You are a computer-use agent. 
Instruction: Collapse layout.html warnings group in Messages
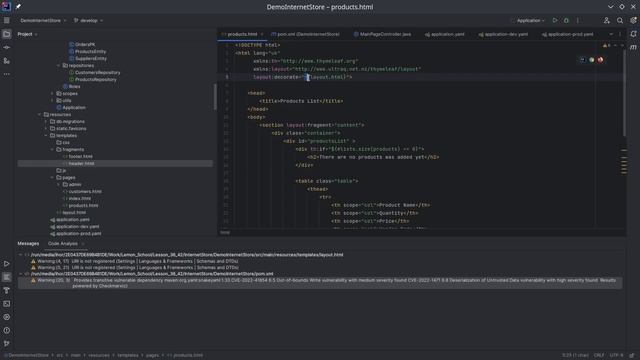click(21, 255)
